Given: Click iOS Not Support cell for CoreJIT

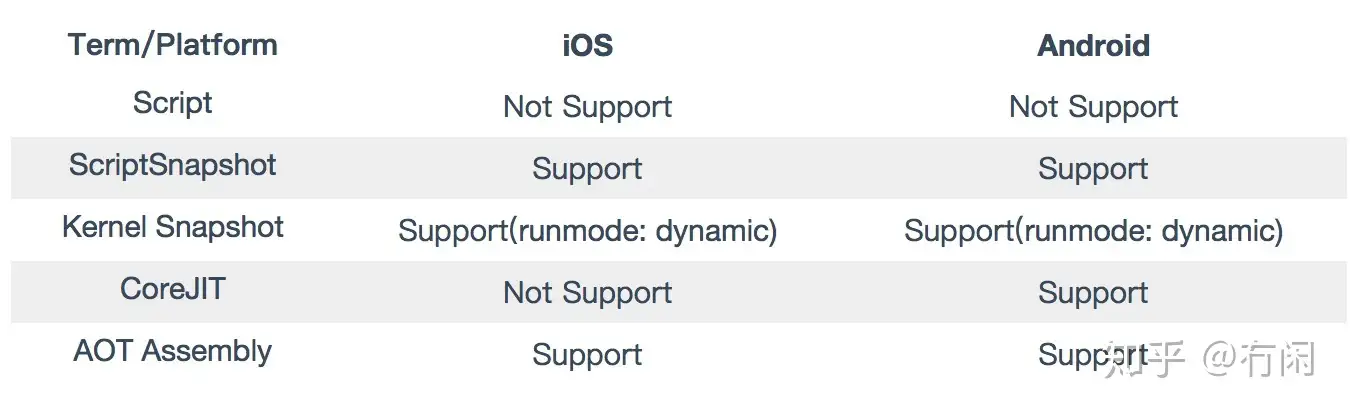Looking at the screenshot, I should coord(587,293).
